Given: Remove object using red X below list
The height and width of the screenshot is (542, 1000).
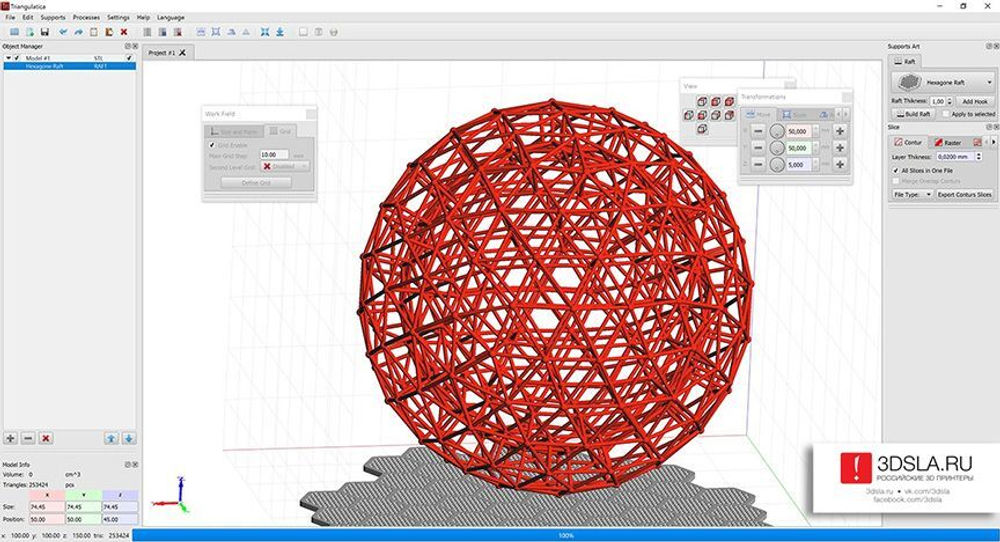Looking at the screenshot, I should (46, 438).
